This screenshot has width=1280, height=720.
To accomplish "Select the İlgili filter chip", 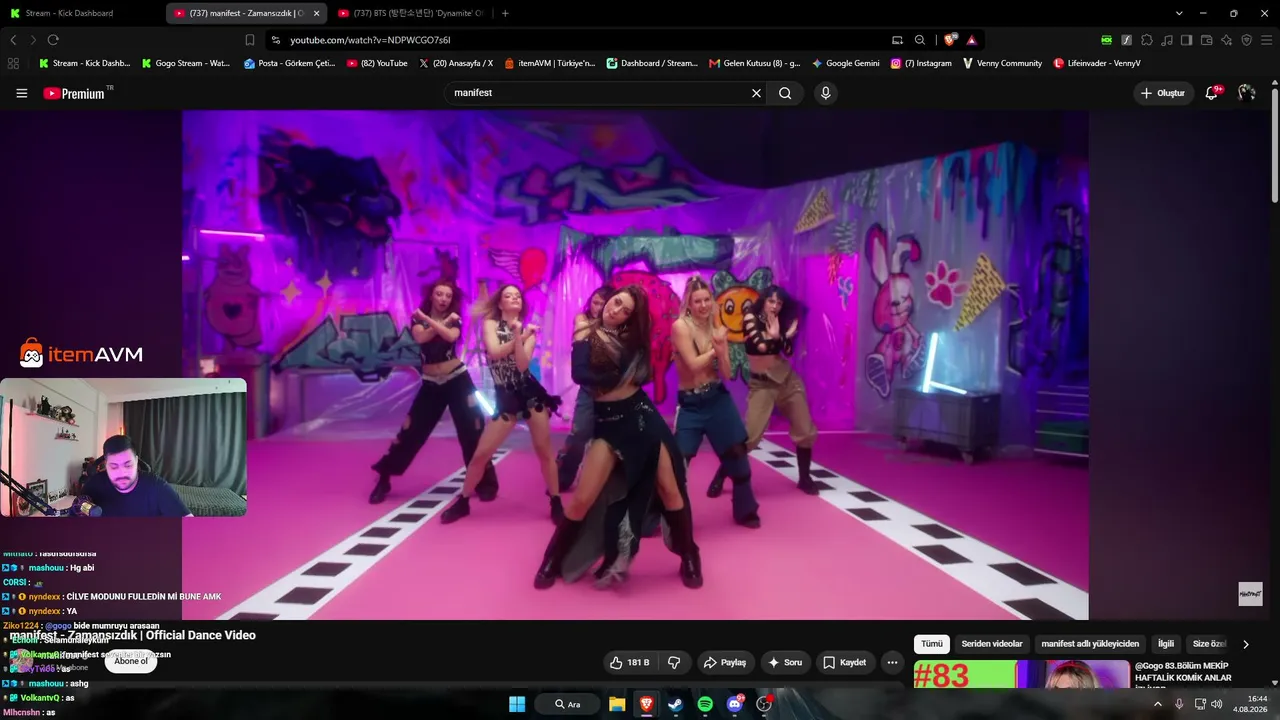I will pos(1166,644).
